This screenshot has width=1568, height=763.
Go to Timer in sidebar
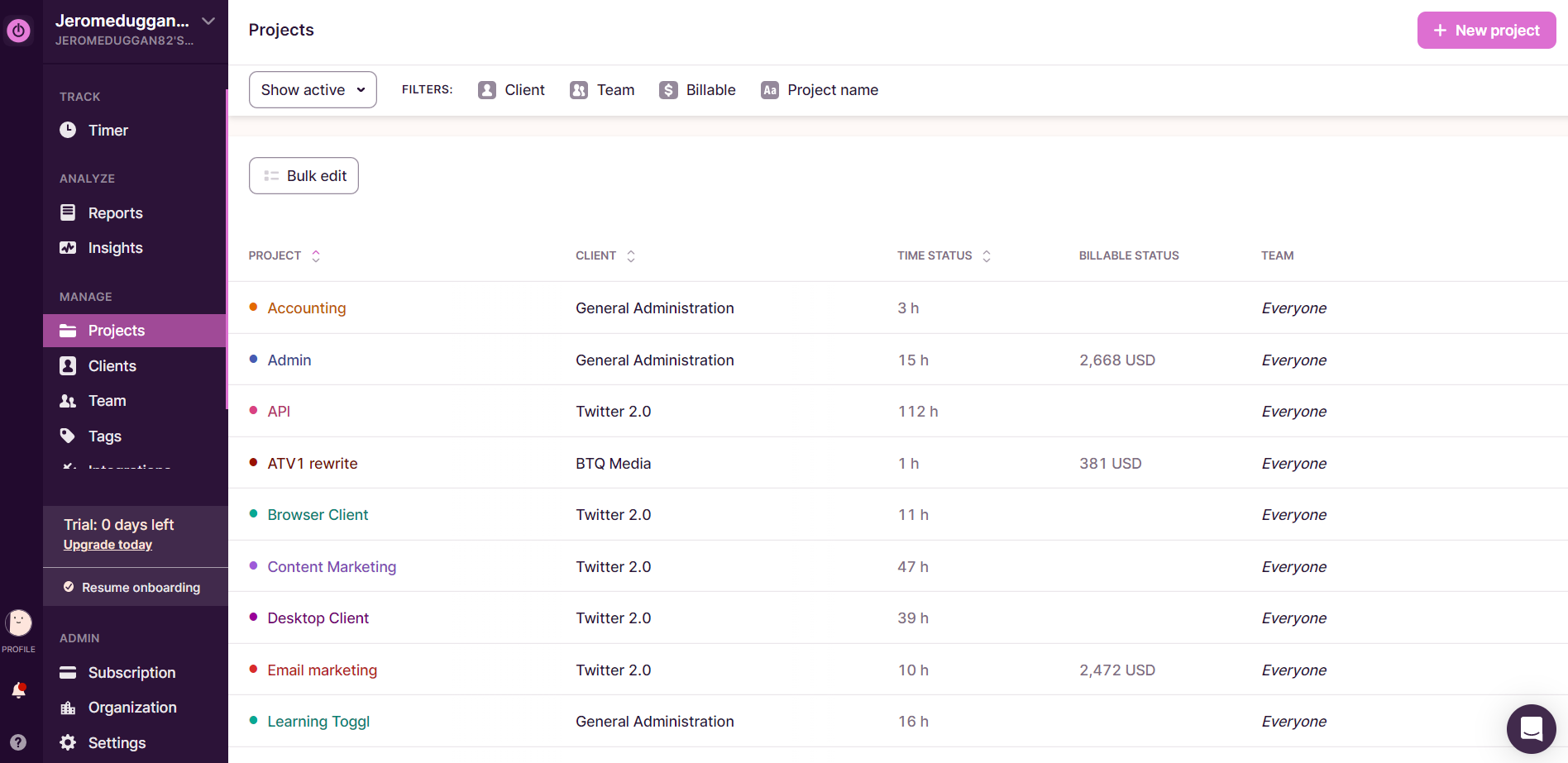(108, 131)
